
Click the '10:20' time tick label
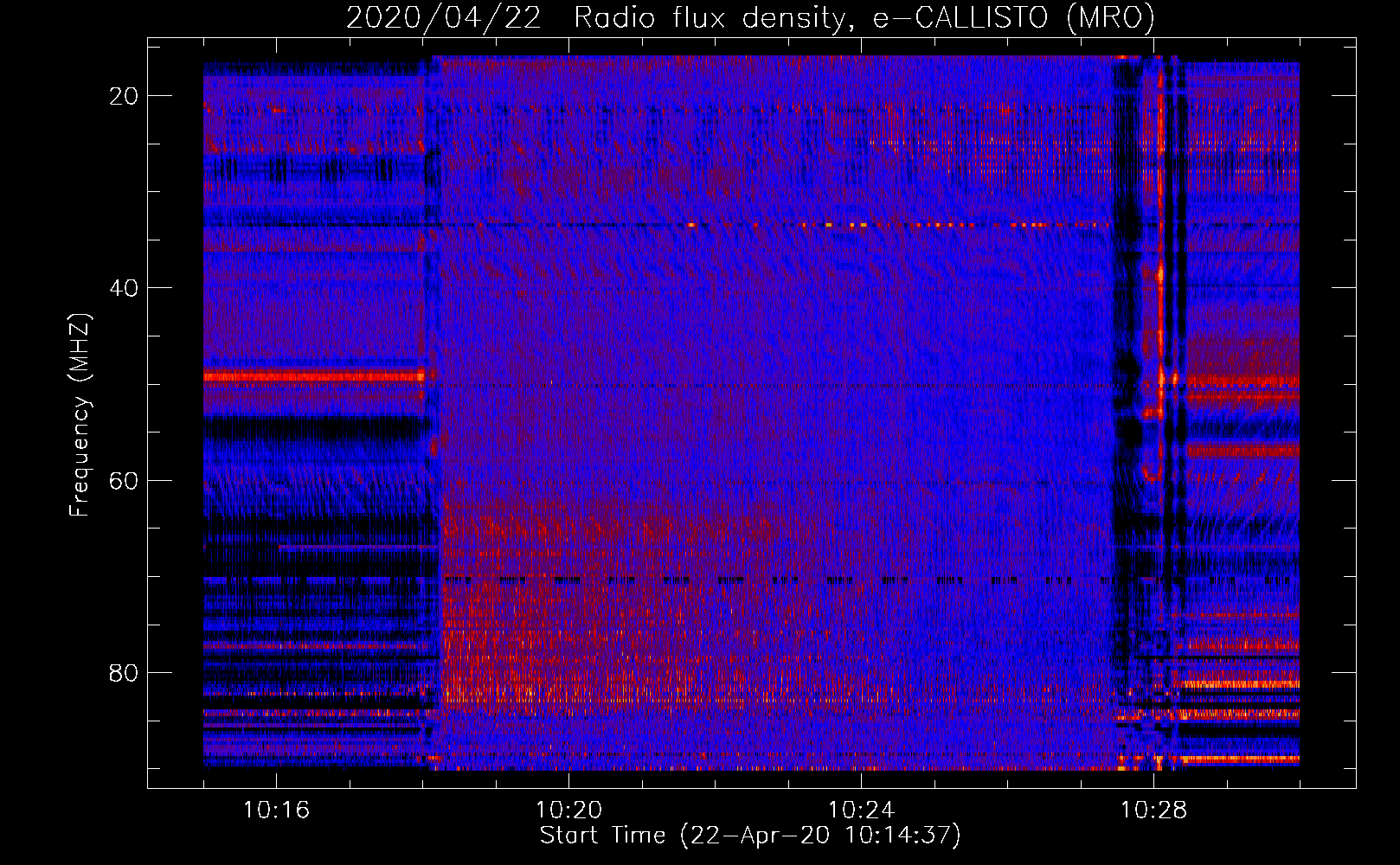tap(568, 811)
